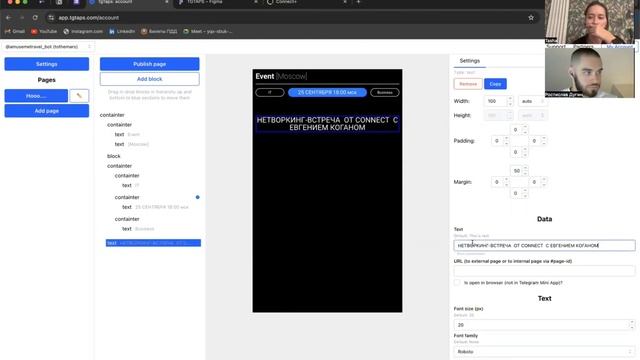Click blue Settings button in sidebar
640x360 pixels.
point(47,64)
